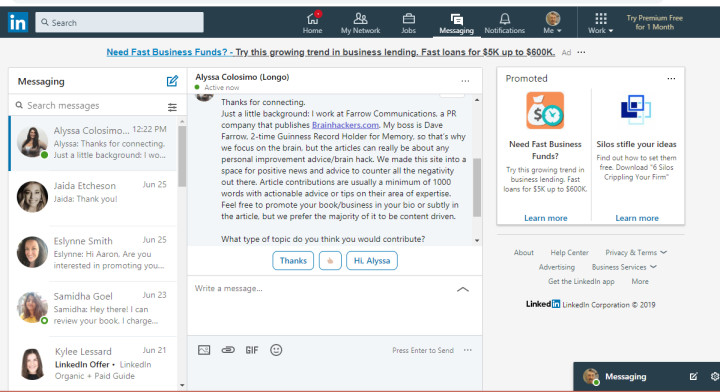The image size is (720, 392).
Task: Open the Help Center footer link
Action: (569, 252)
